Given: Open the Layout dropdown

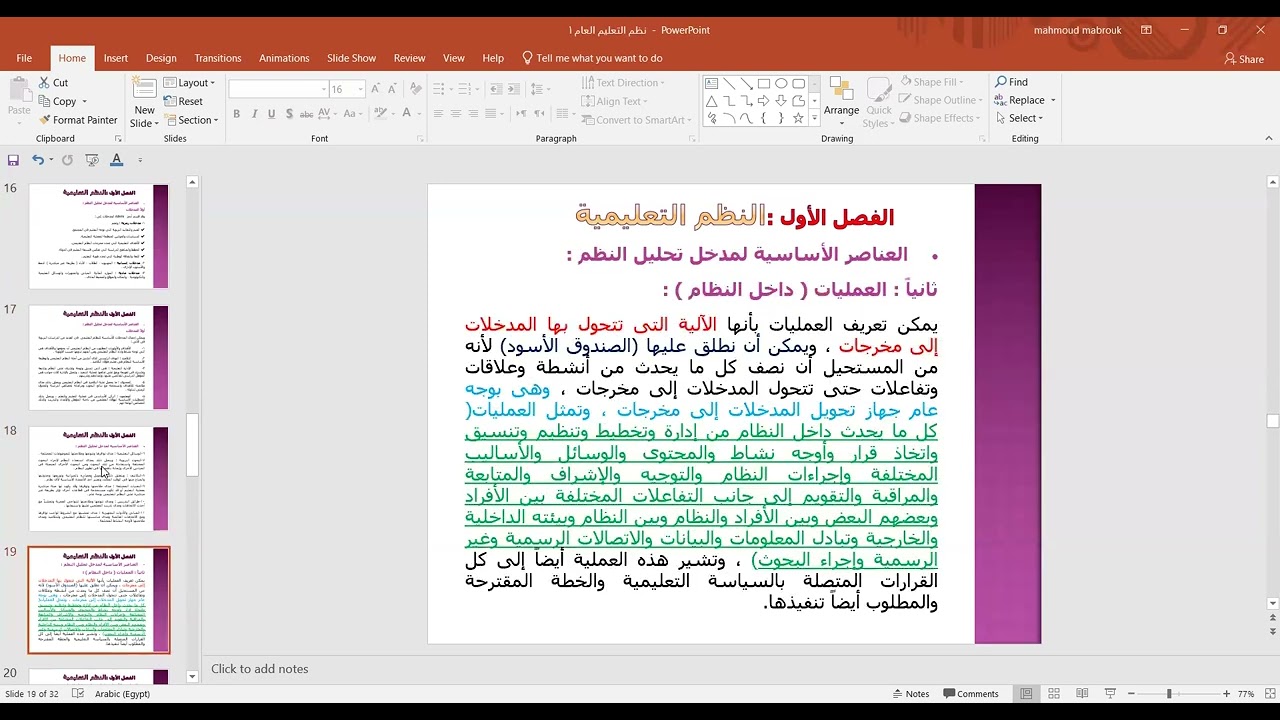Looking at the screenshot, I should click(189, 83).
